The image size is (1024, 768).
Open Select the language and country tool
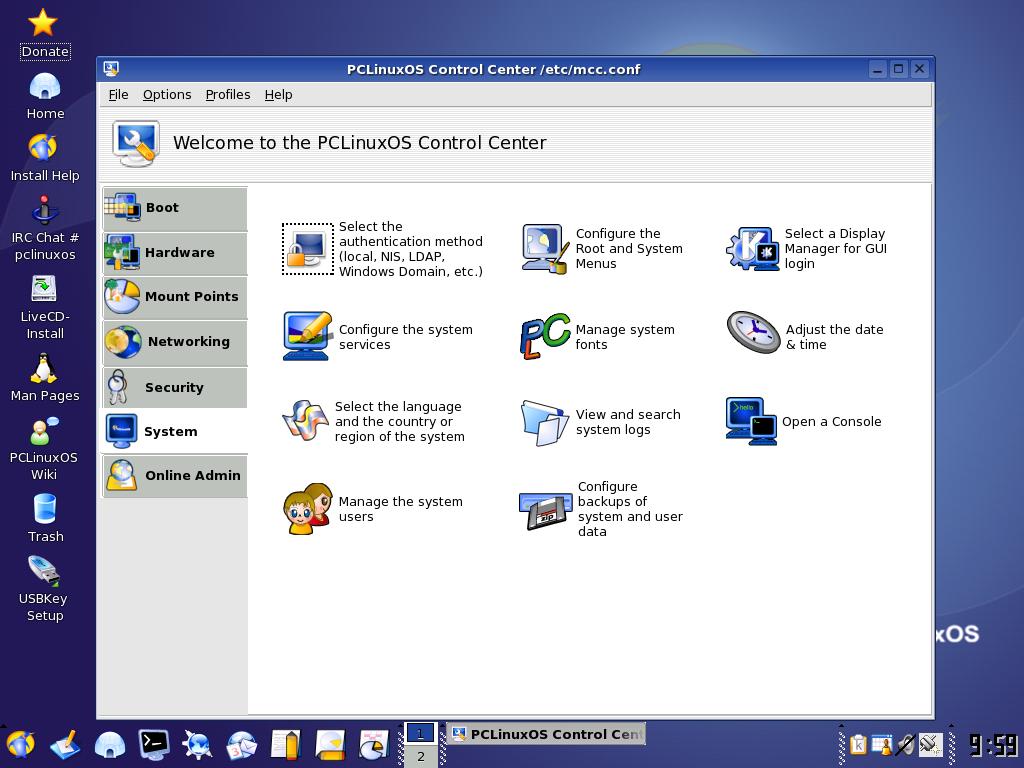(374, 421)
